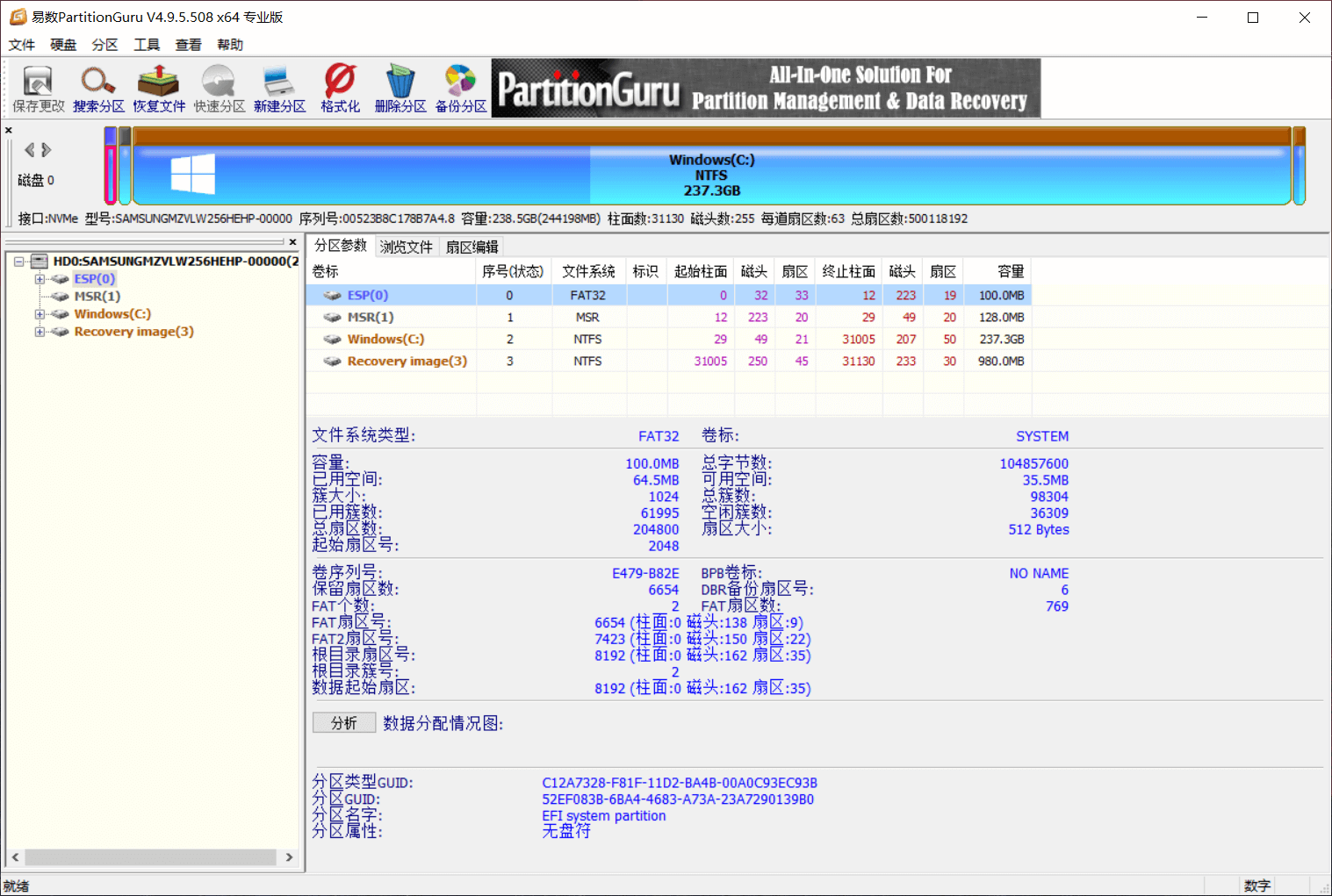Screen dimensions: 1332x896
Task: Click the 序号(状态) column header
Action: click(514, 272)
